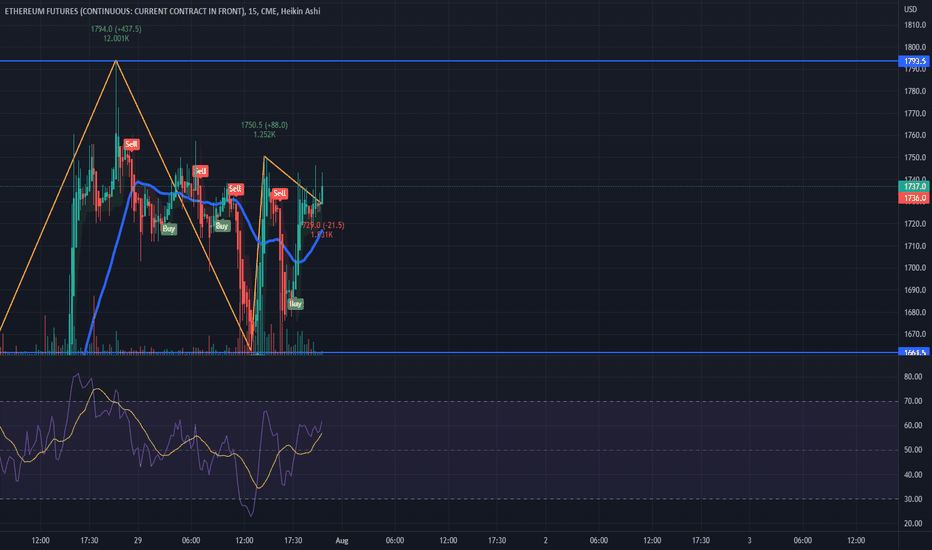Select the red 1736.0 price tag
932x550 pixels.
(915, 198)
